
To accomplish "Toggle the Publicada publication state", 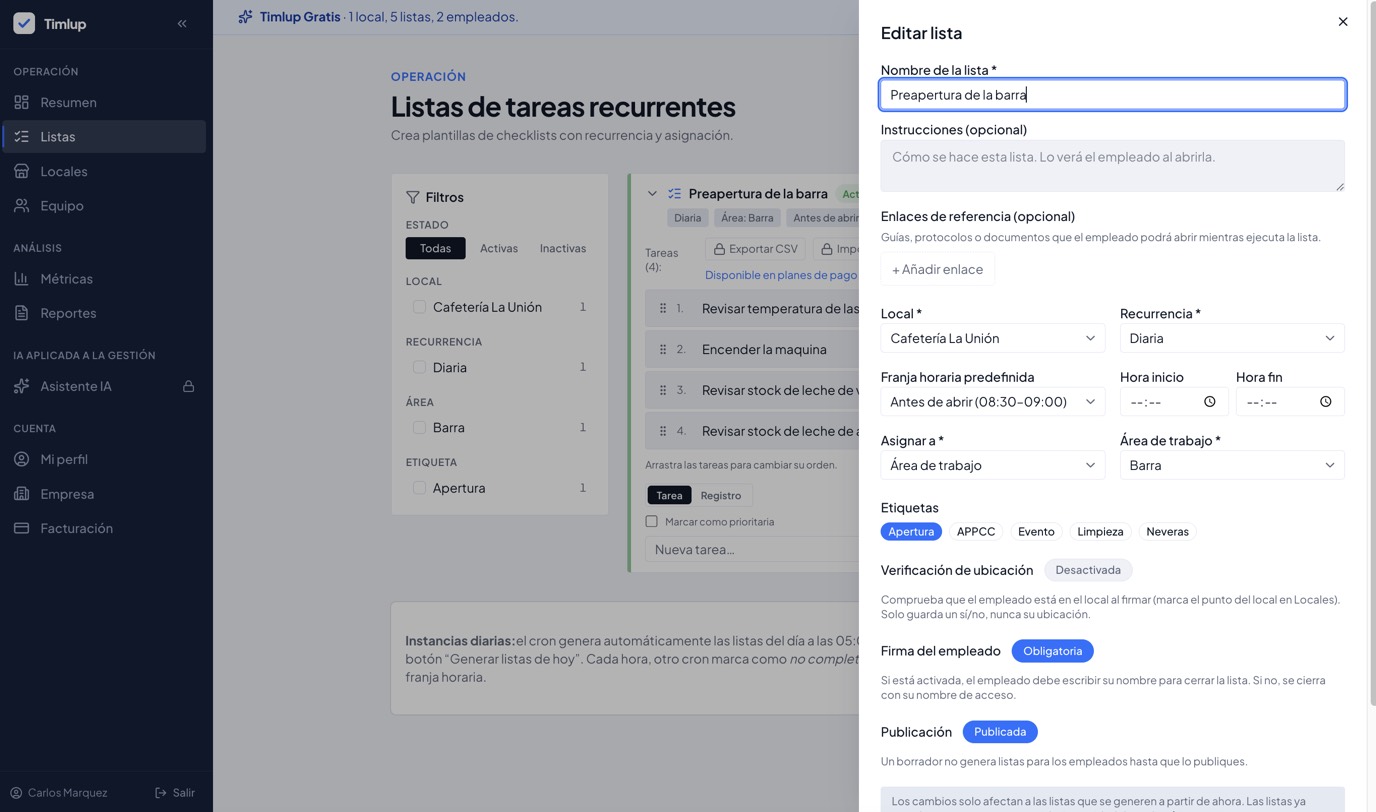I will 1000,732.
